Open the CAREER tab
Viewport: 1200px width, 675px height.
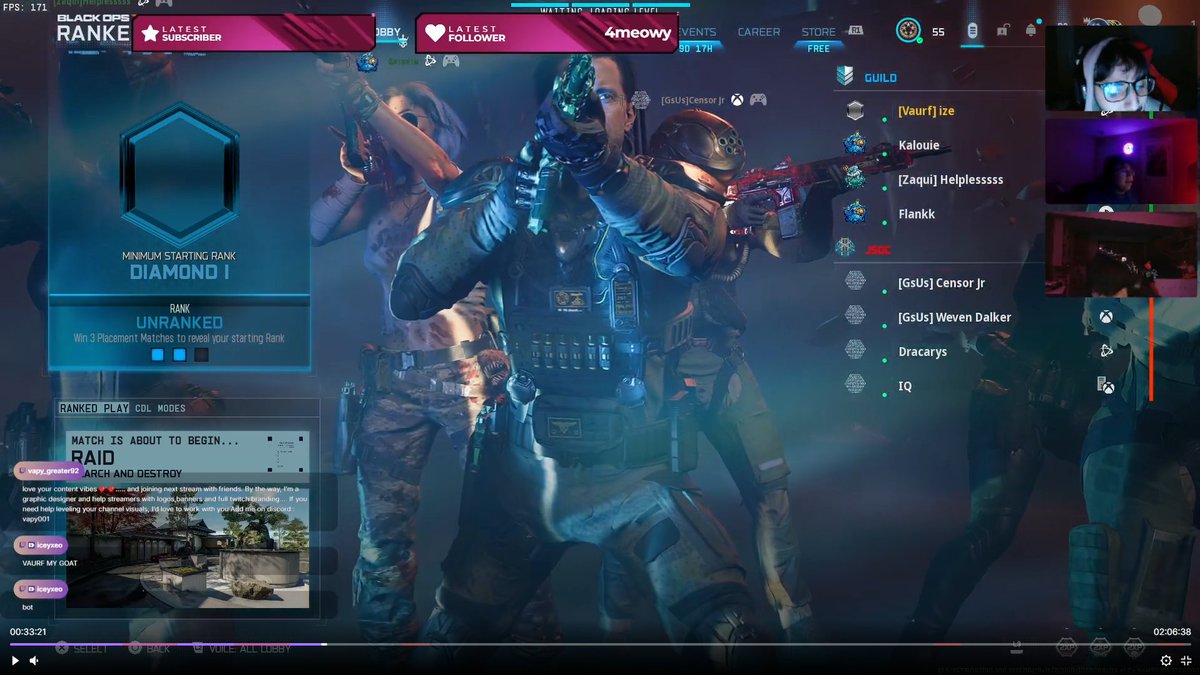point(759,32)
